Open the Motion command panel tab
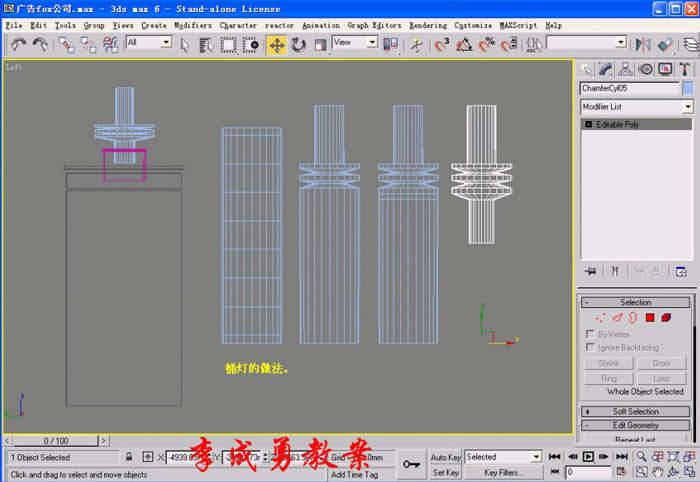This screenshot has height=482, width=700. 645,69
